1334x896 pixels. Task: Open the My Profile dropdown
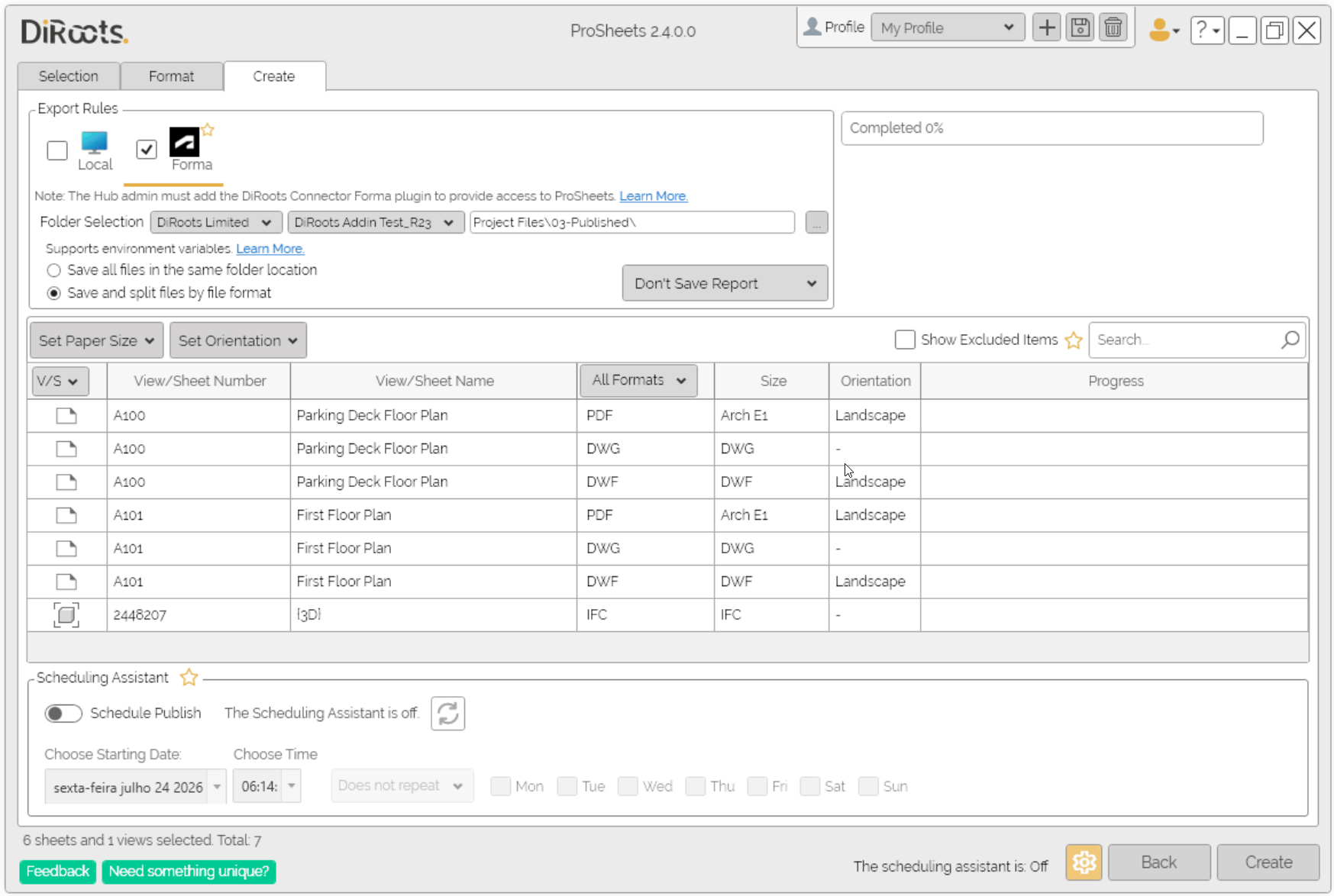[x=948, y=28]
